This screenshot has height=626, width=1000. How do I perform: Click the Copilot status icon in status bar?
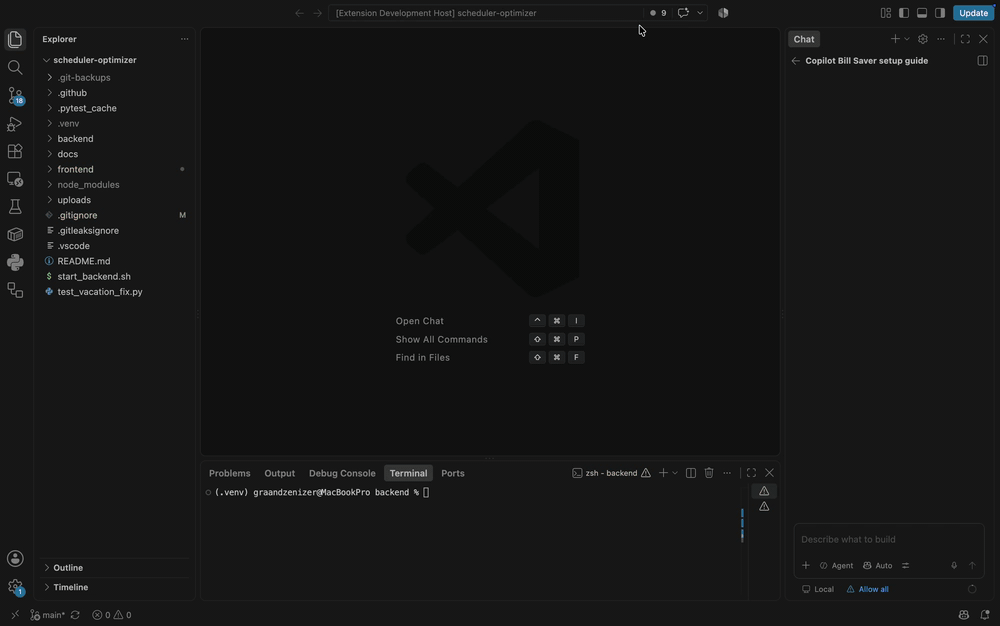click(963, 615)
